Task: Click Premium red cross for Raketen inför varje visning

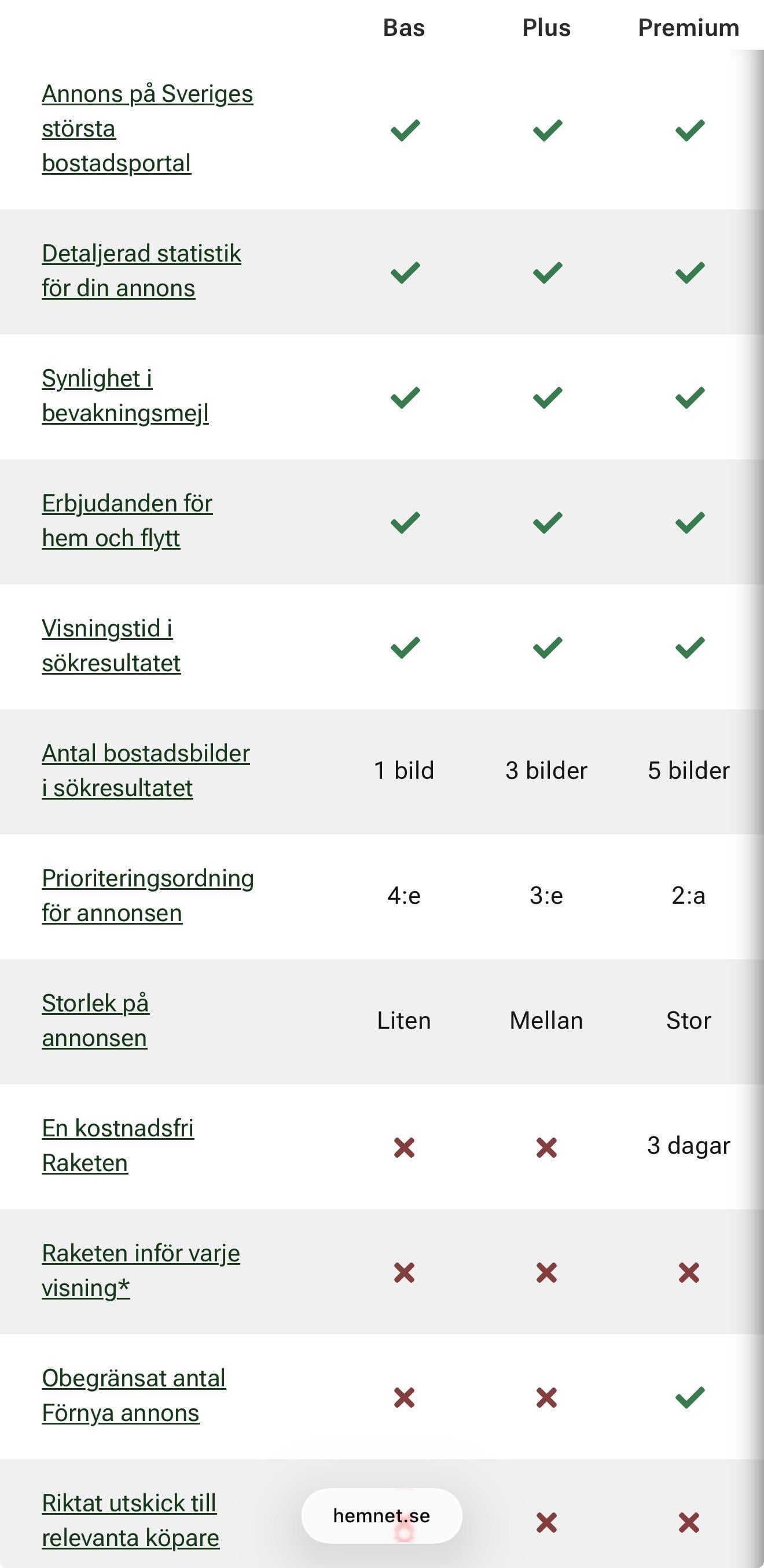Action: (689, 1273)
